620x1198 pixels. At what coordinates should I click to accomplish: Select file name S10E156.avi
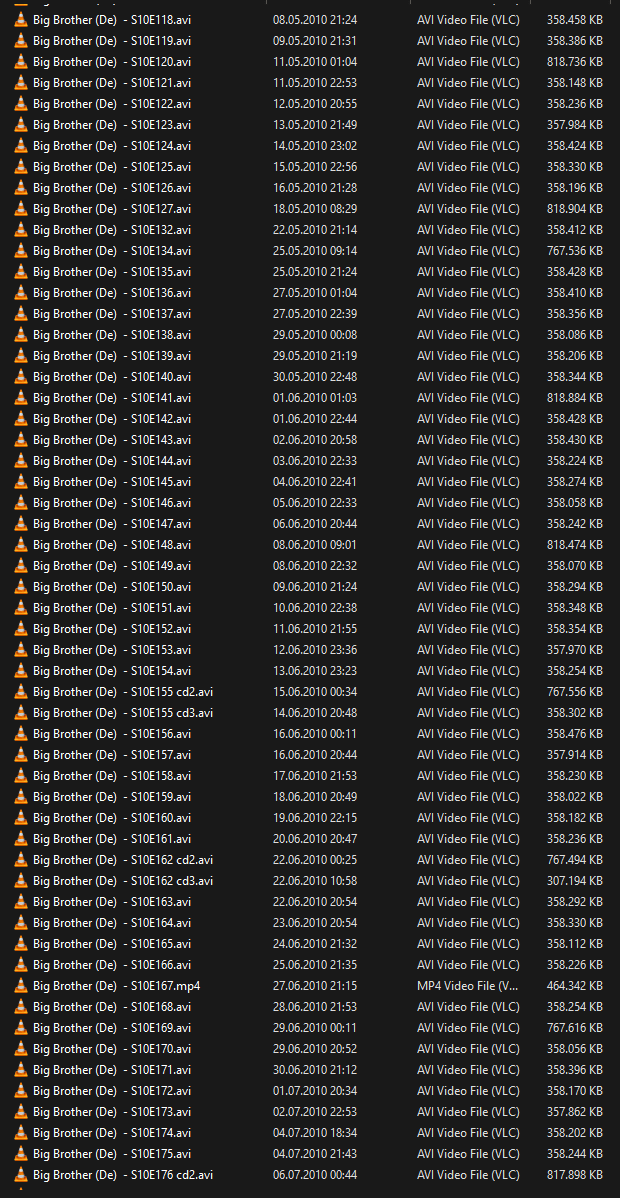pyautogui.click(x=112, y=733)
